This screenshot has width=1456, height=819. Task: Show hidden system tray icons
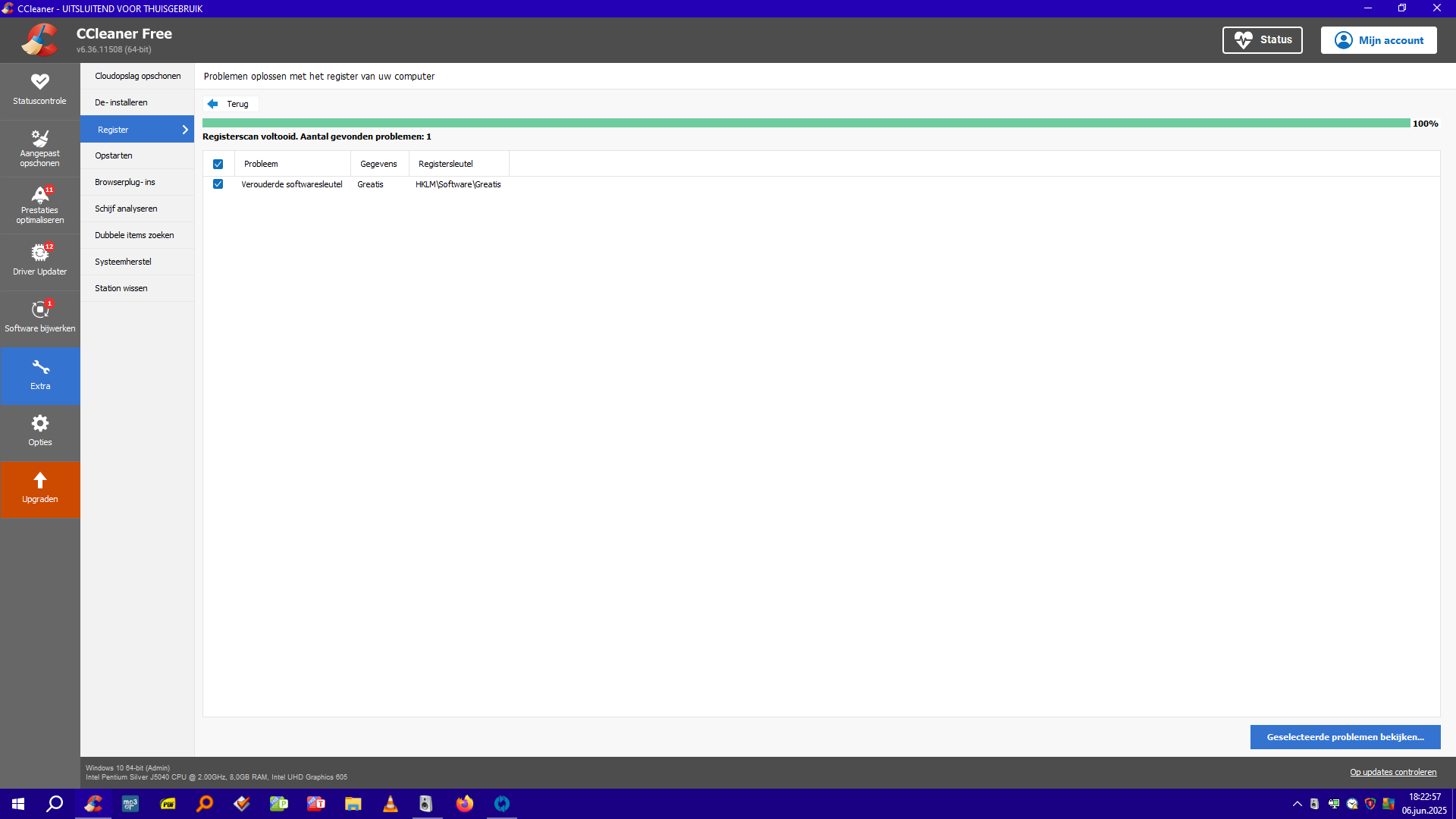tap(1298, 804)
